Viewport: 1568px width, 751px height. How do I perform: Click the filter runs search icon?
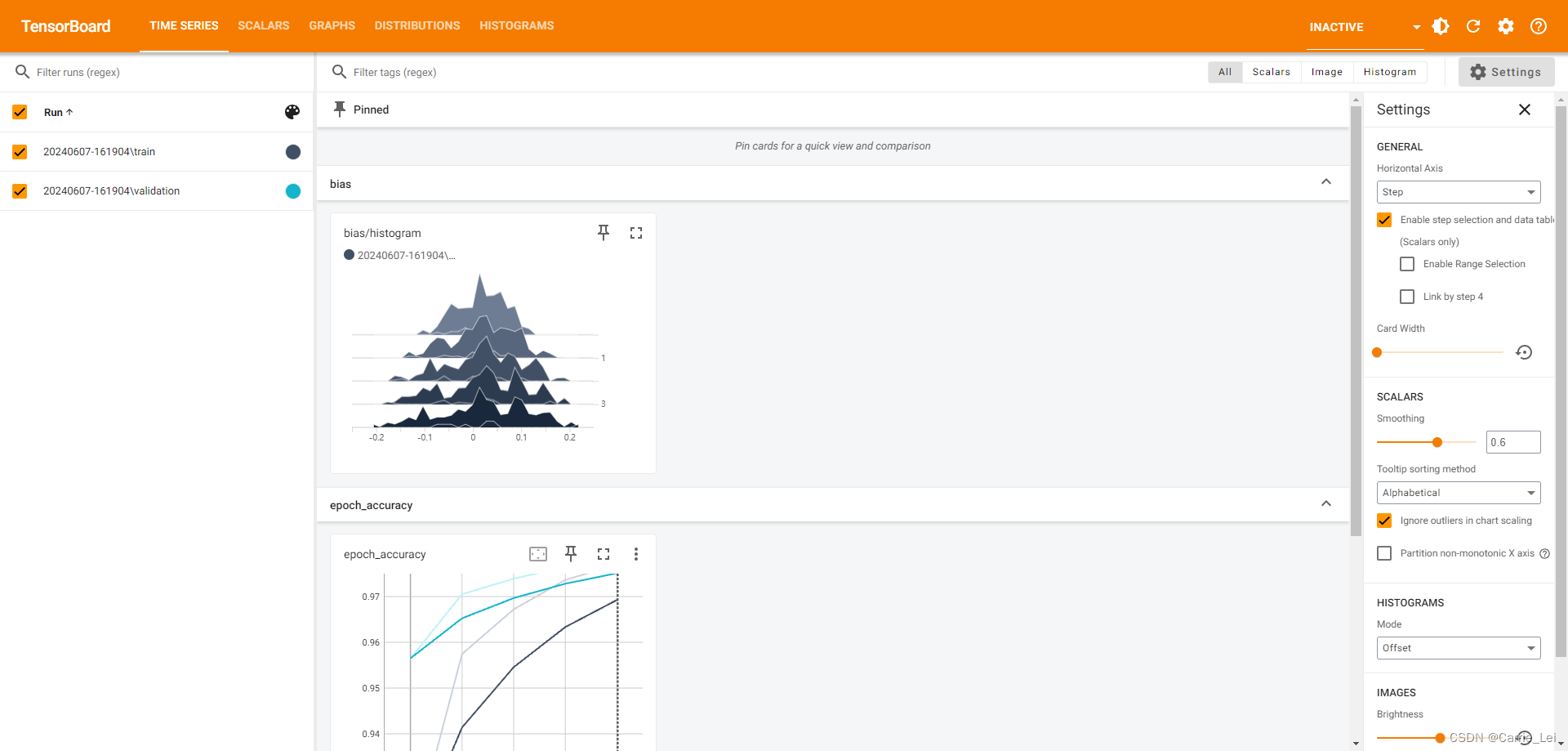pyautogui.click(x=23, y=72)
